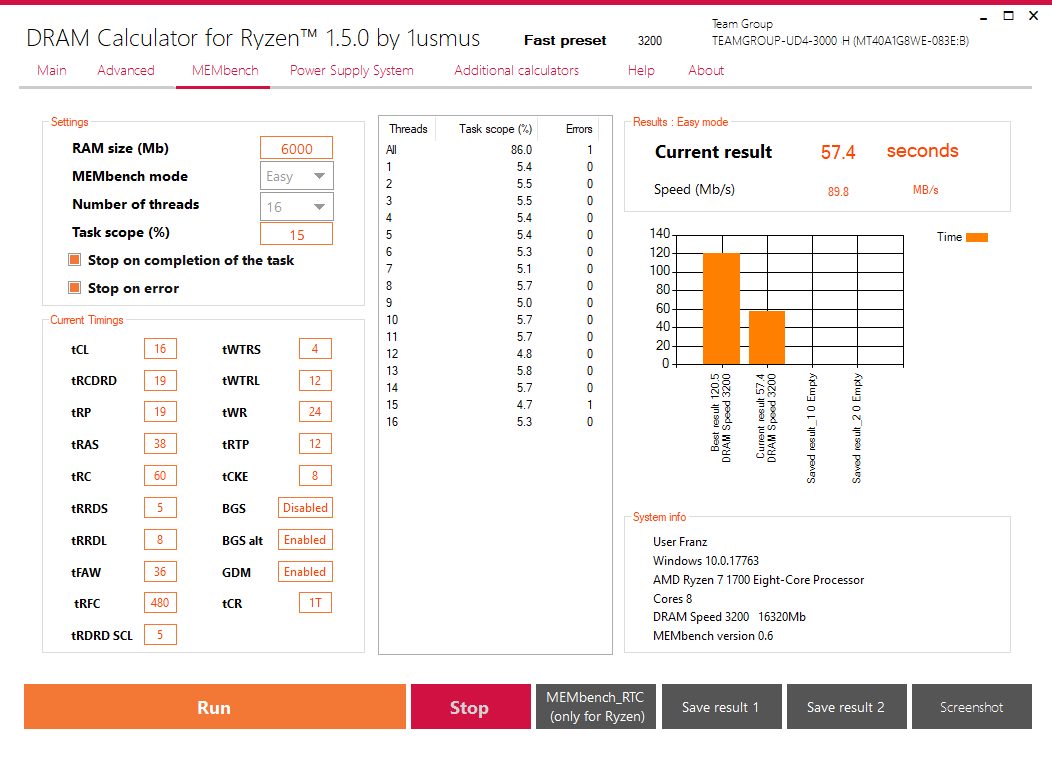Minimize the DRAM Calculator window
The height and width of the screenshot is (771, 1052).
point(984,16)
